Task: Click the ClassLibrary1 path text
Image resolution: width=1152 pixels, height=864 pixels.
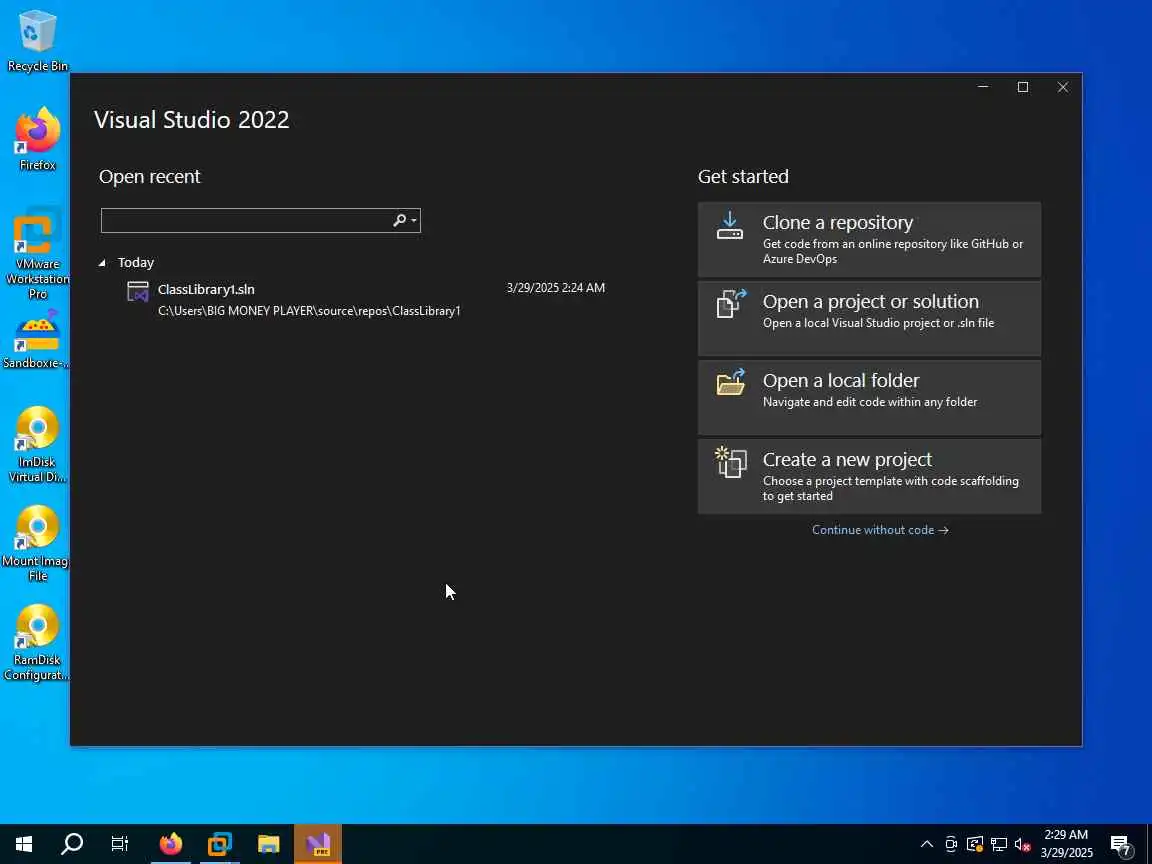Action: pyautogui.click(x=309, y=312)
